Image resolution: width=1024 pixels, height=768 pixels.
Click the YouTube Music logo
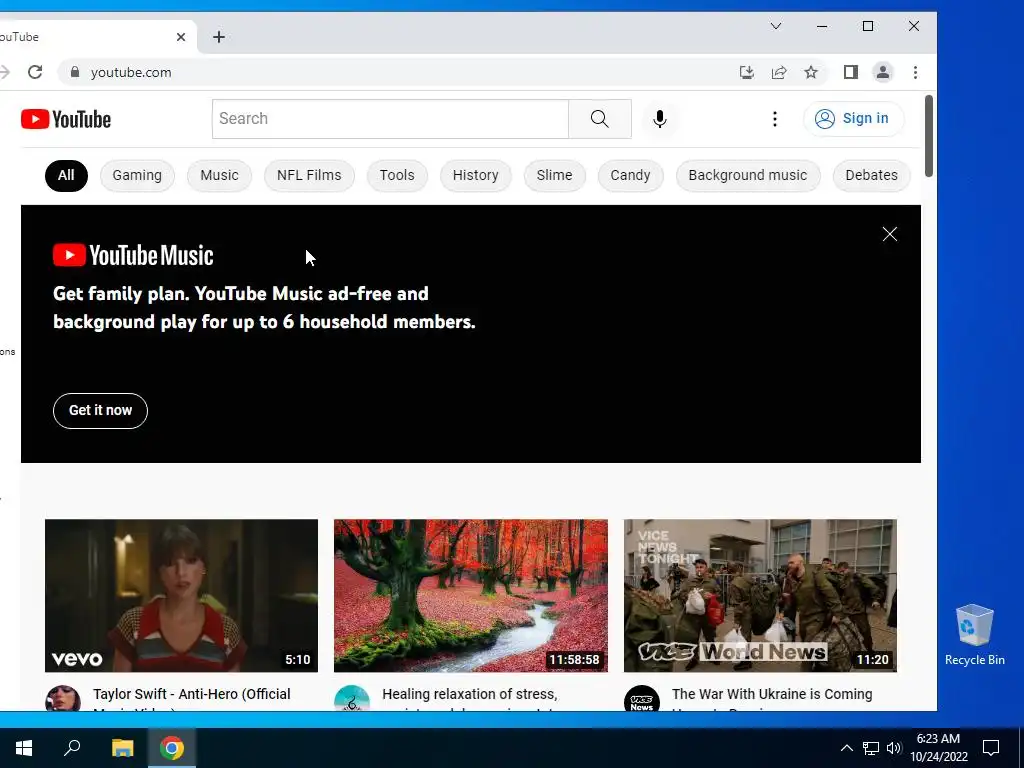(x=133, y=255)
